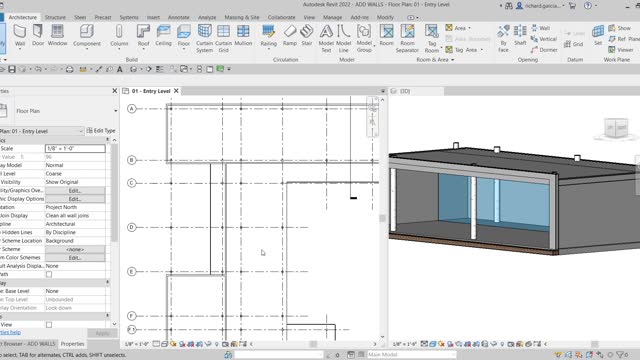
Task: Switch to the Structure ribbon tab
Action: tap(55, 17)
